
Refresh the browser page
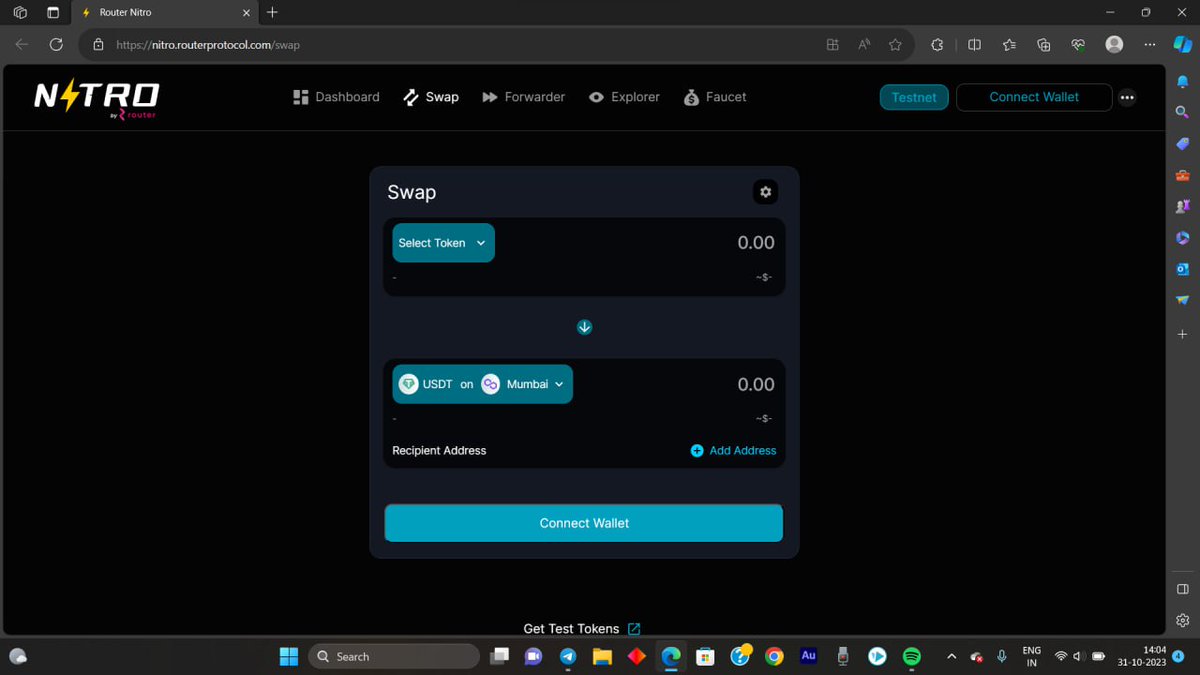tap(56, 44)
